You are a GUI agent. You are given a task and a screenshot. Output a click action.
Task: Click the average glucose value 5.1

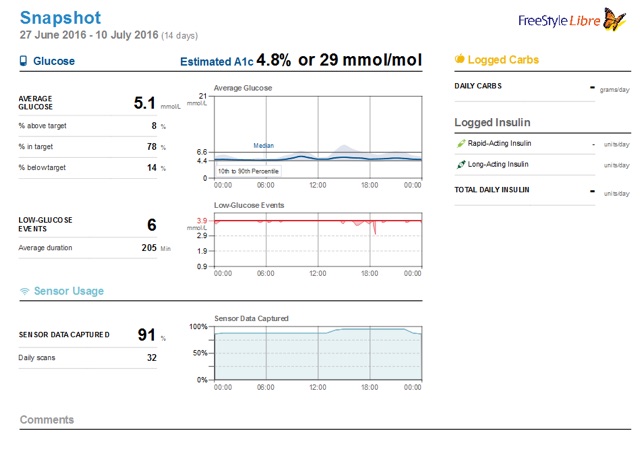tap(144, 103)
